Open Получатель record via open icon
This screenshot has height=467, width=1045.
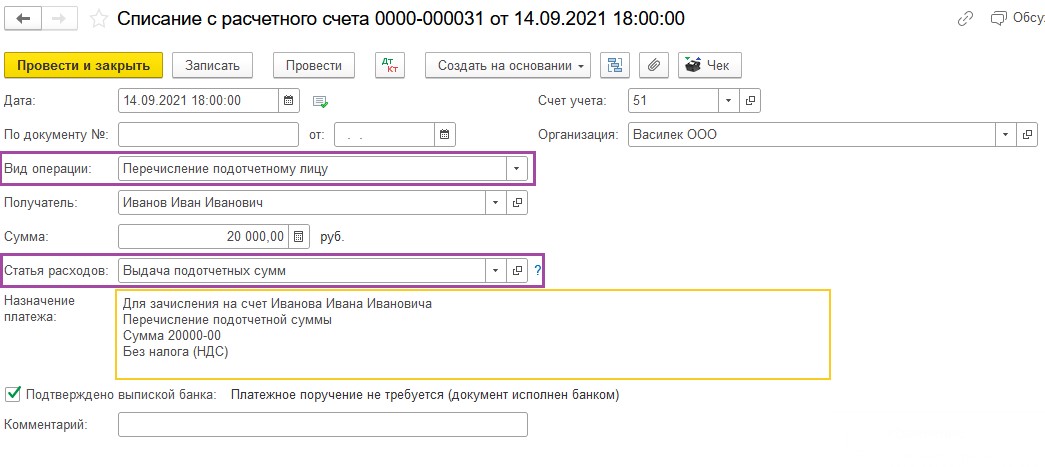click(517, 203)
